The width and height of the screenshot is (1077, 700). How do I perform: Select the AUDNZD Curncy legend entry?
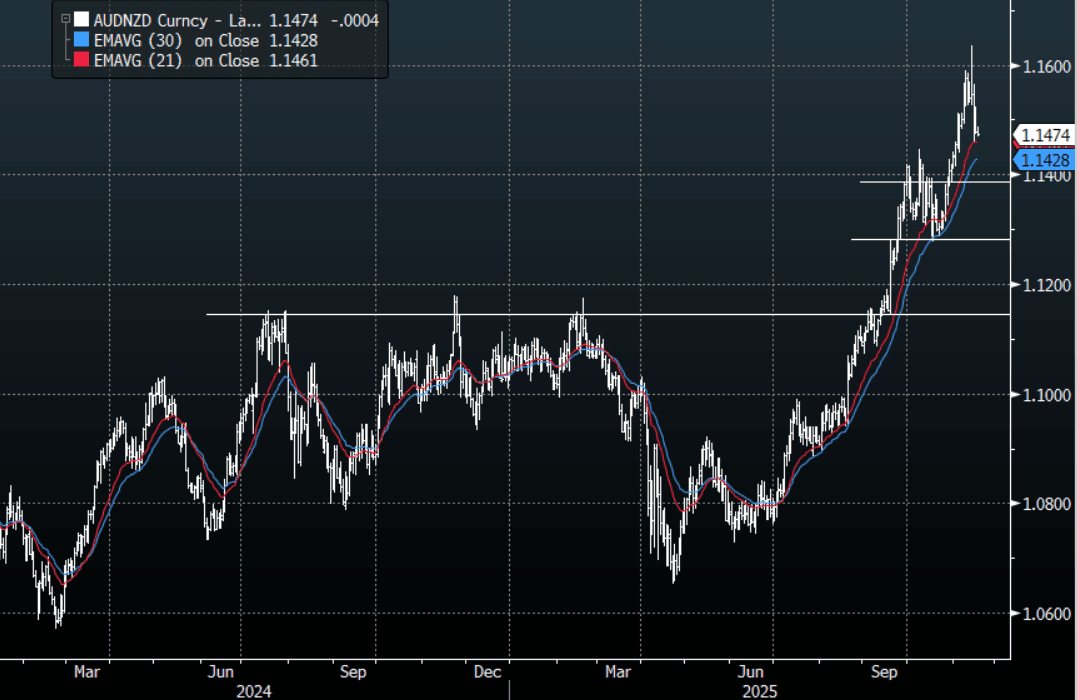177,19
